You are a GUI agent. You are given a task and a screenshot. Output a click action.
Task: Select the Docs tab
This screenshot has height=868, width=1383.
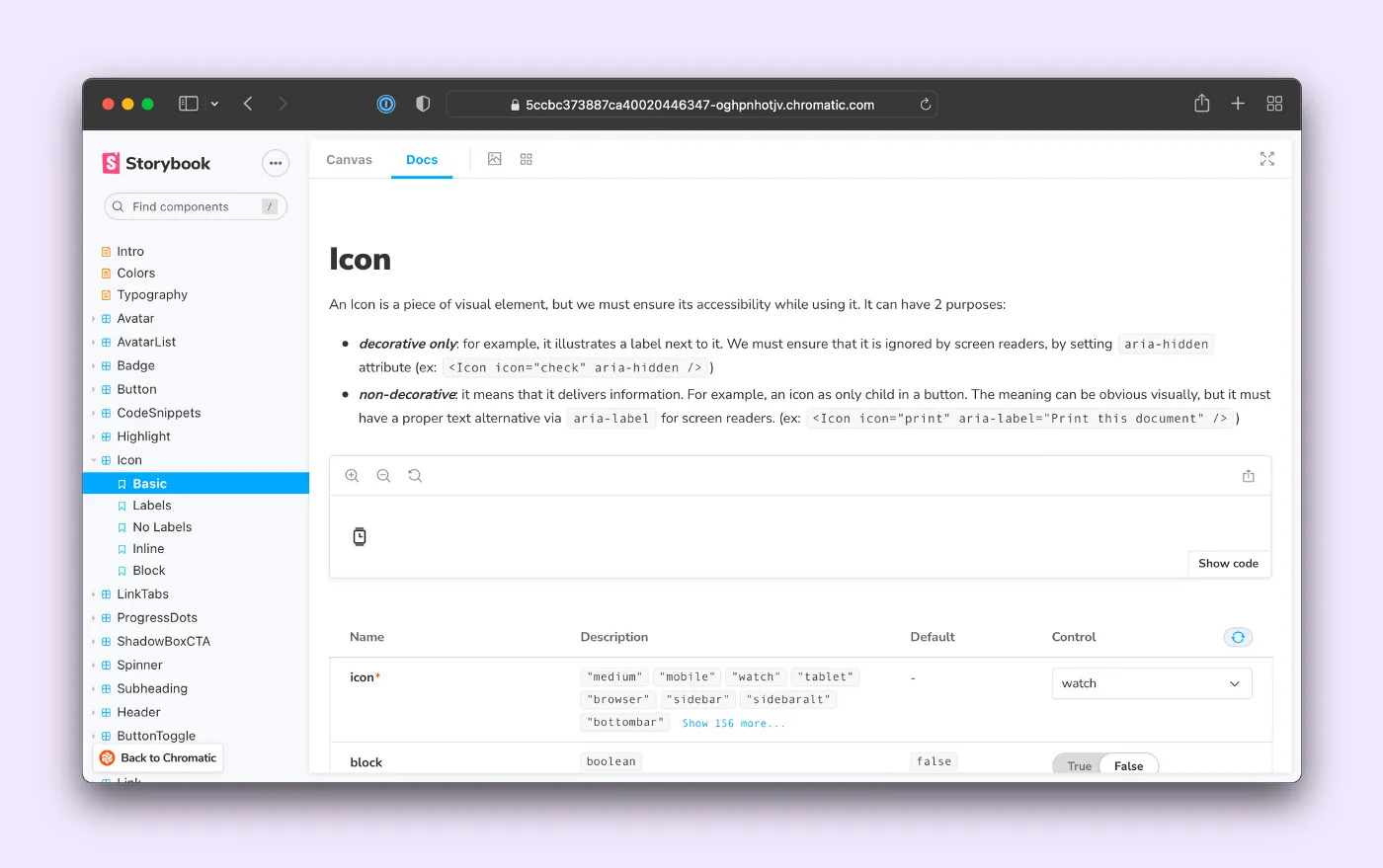coord(422,160)
